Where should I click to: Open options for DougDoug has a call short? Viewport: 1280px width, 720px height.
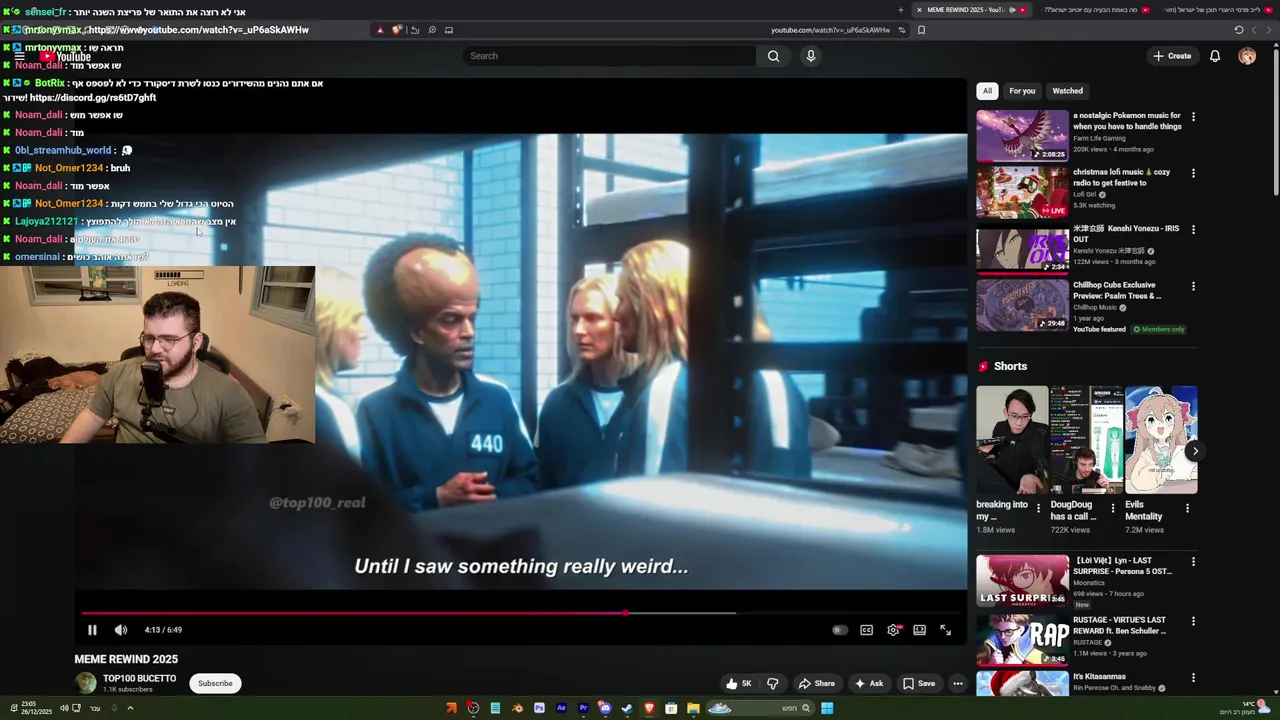tap(1112, 508)
